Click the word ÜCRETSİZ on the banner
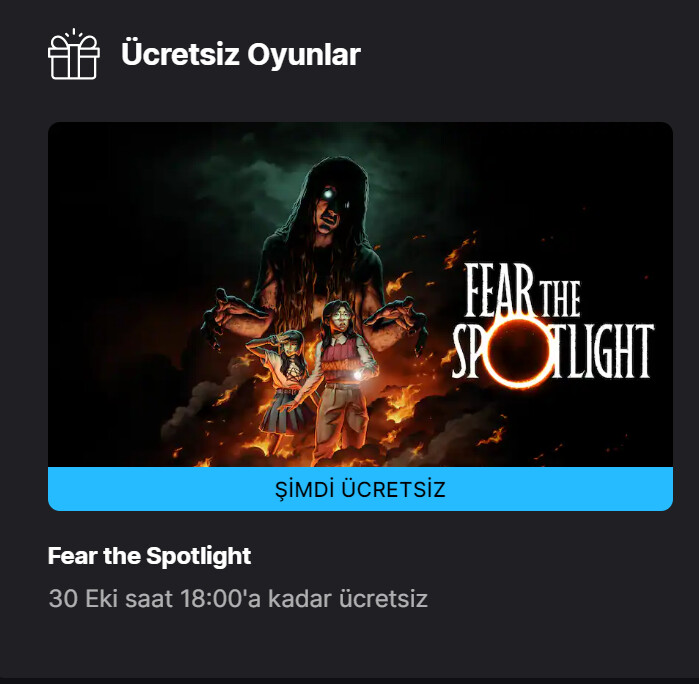699x684 pixels. coord(393,489)
